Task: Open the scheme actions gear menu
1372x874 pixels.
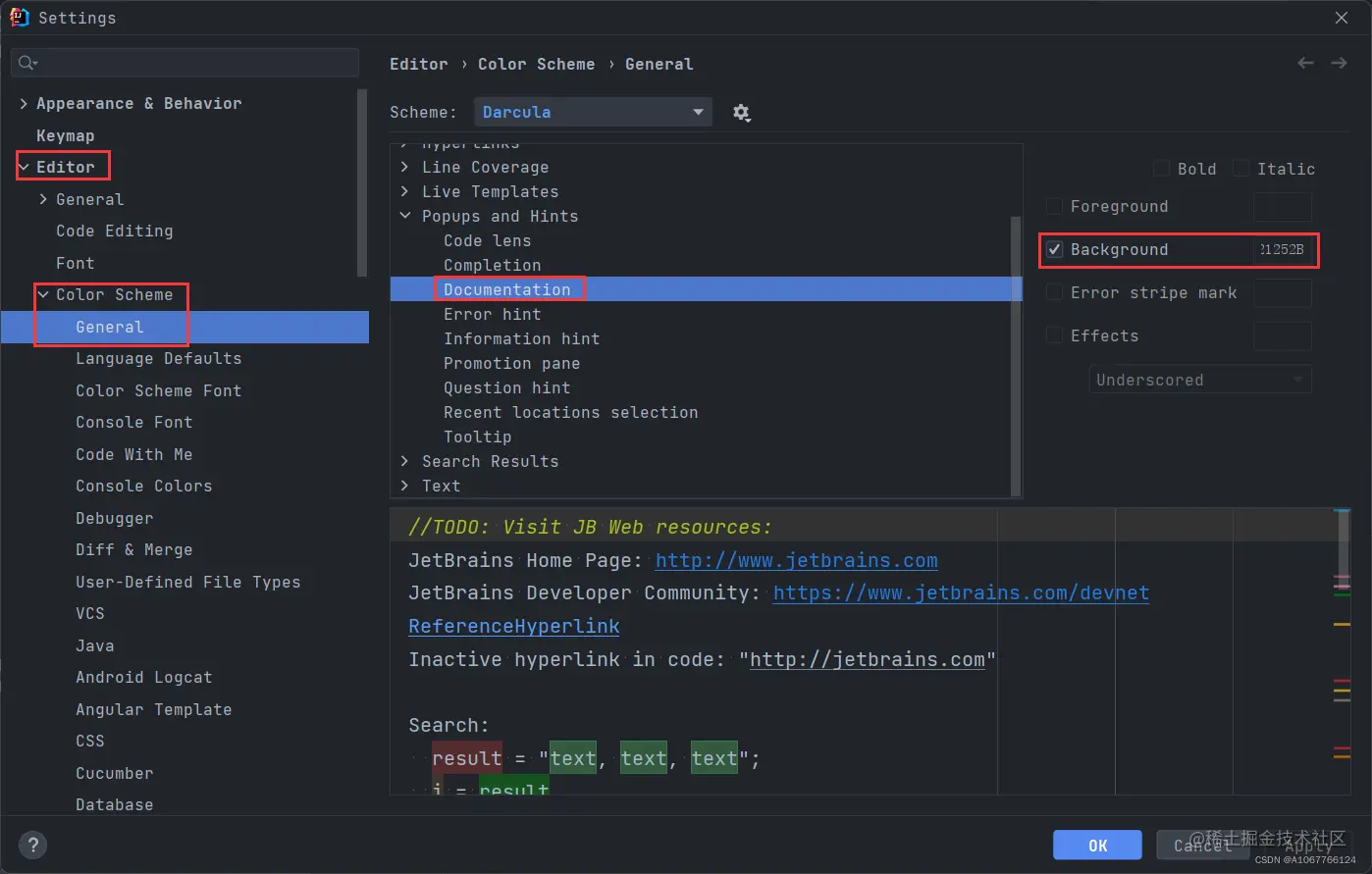Action: (741, 113)
